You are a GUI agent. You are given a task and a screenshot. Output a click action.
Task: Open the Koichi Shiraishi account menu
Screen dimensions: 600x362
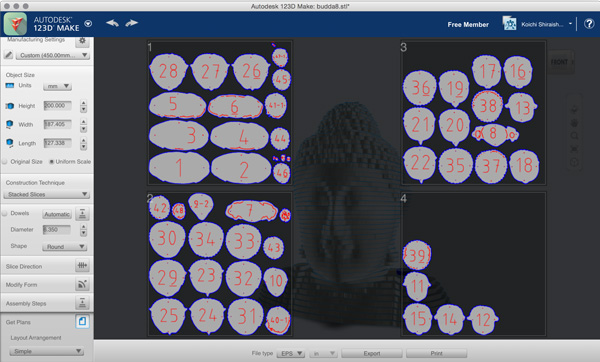point(538,24)
